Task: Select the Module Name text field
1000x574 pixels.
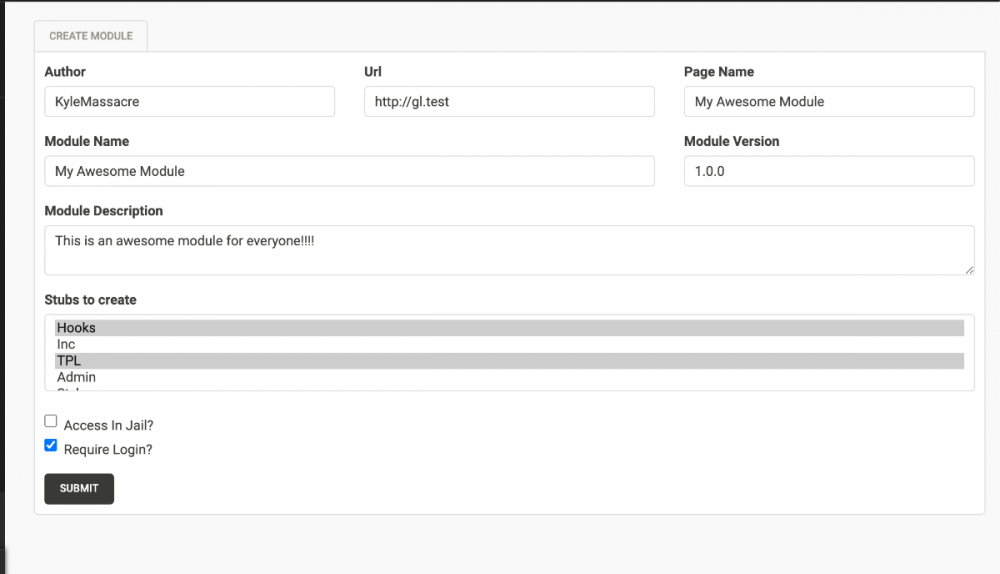Action: 349,171
